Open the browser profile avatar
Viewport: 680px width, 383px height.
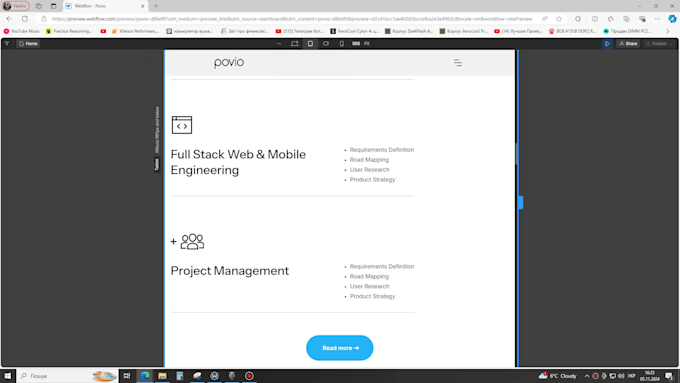(16, 6)
